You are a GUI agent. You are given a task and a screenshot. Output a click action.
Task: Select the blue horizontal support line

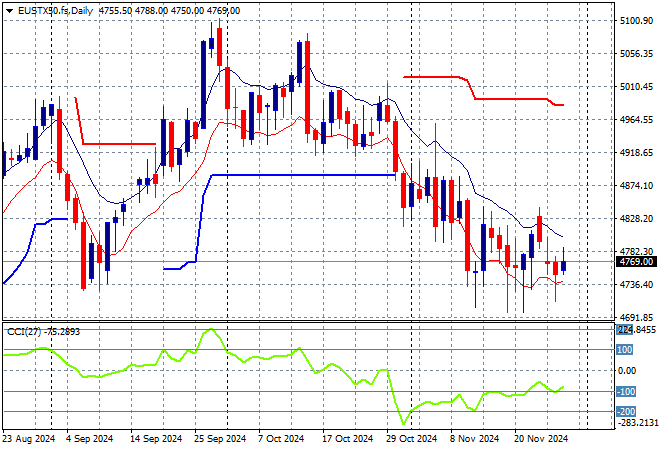(x=300, y=175)
